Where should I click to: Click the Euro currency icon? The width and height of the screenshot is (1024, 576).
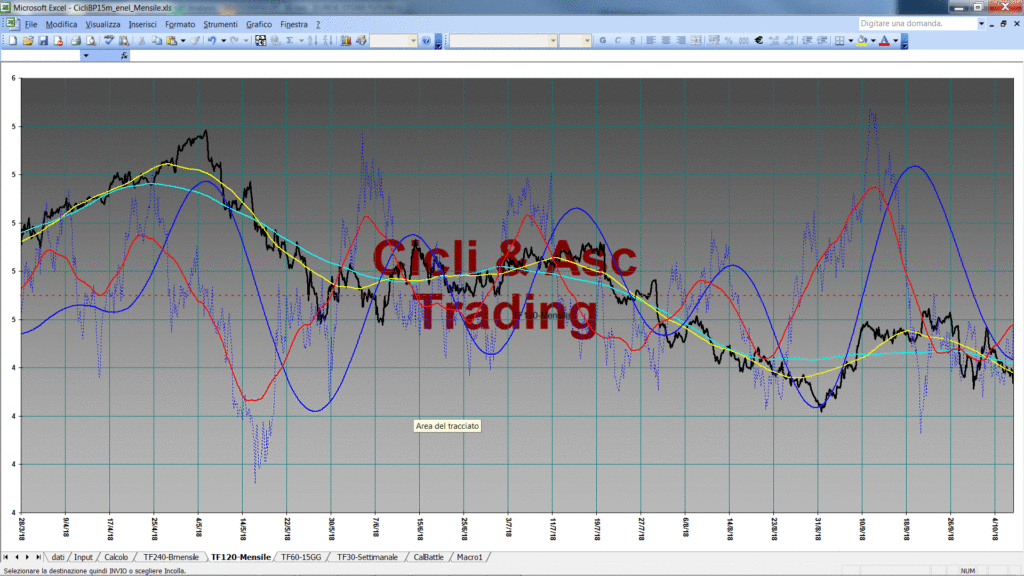759,40
